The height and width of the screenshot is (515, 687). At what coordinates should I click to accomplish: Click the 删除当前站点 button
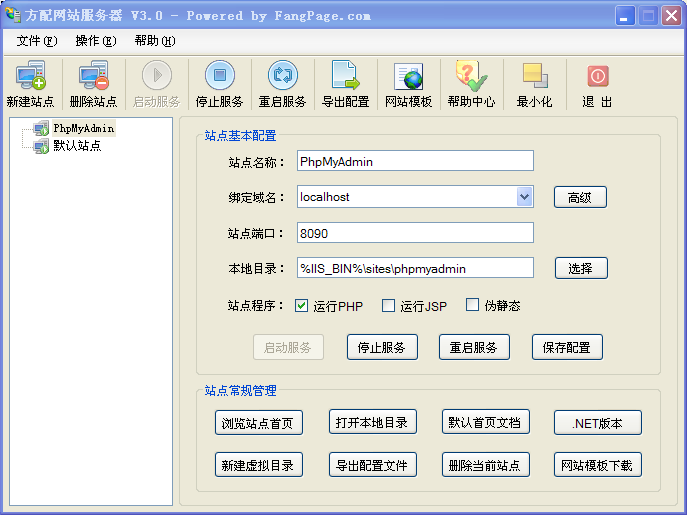tap(485, 465)
